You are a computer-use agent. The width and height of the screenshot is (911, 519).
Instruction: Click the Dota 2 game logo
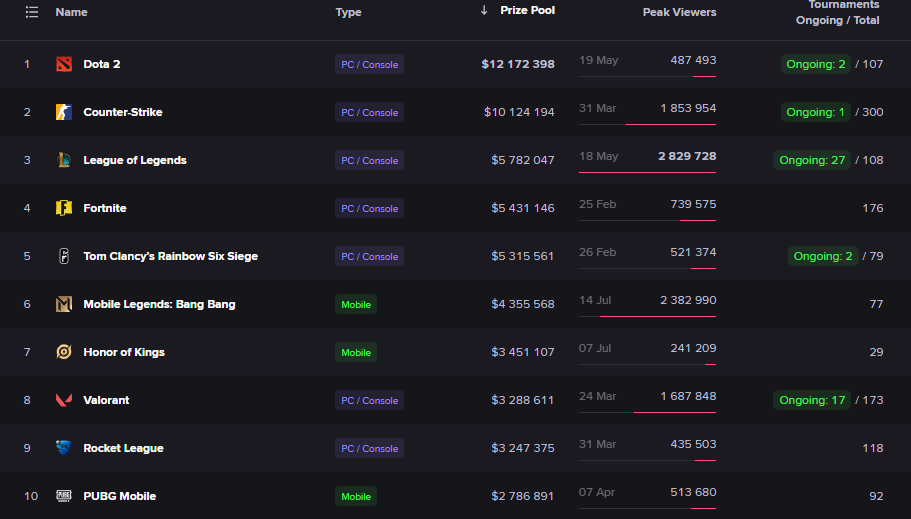click(64, 64)
